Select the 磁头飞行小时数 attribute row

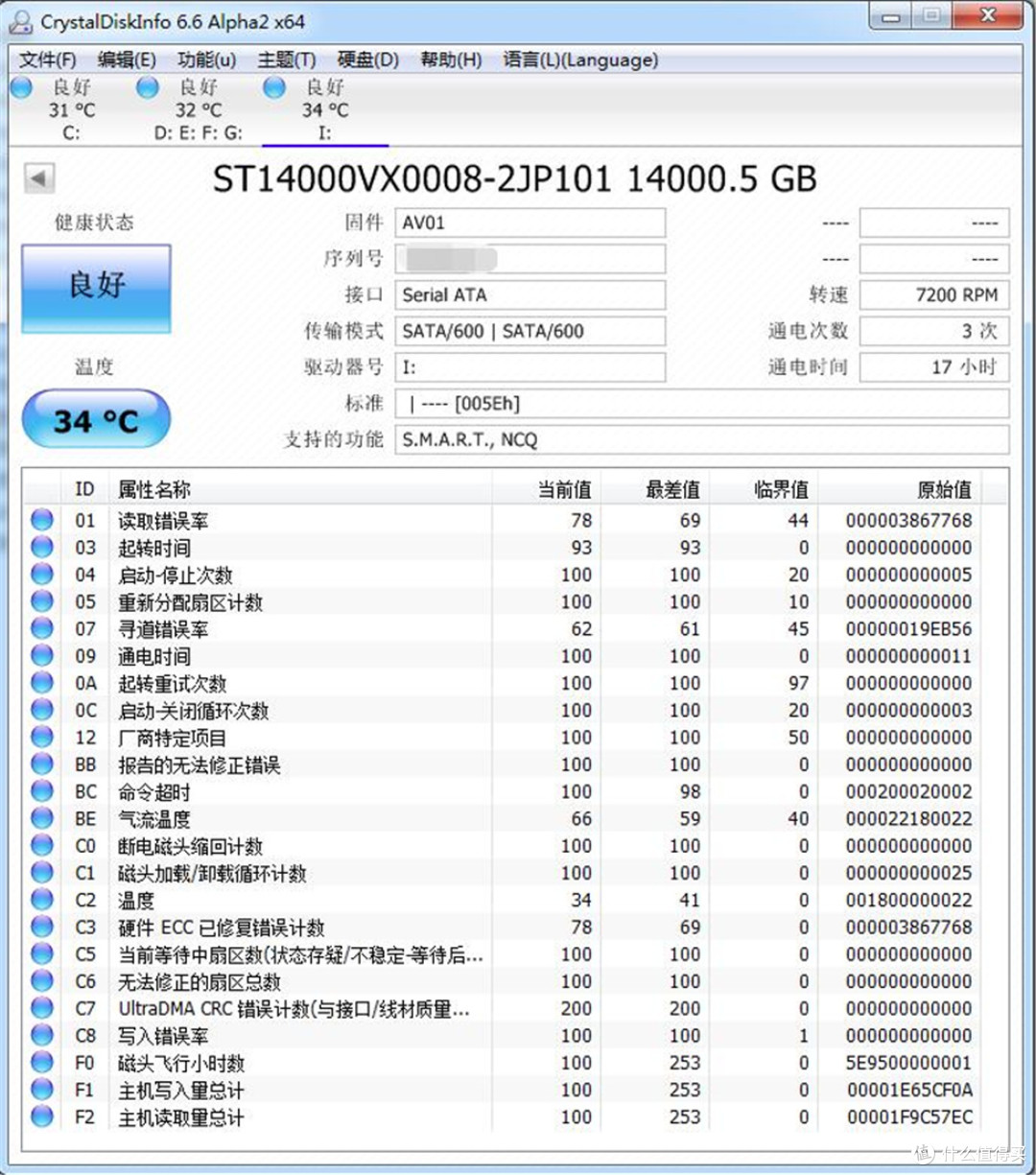pos(504,1062)
